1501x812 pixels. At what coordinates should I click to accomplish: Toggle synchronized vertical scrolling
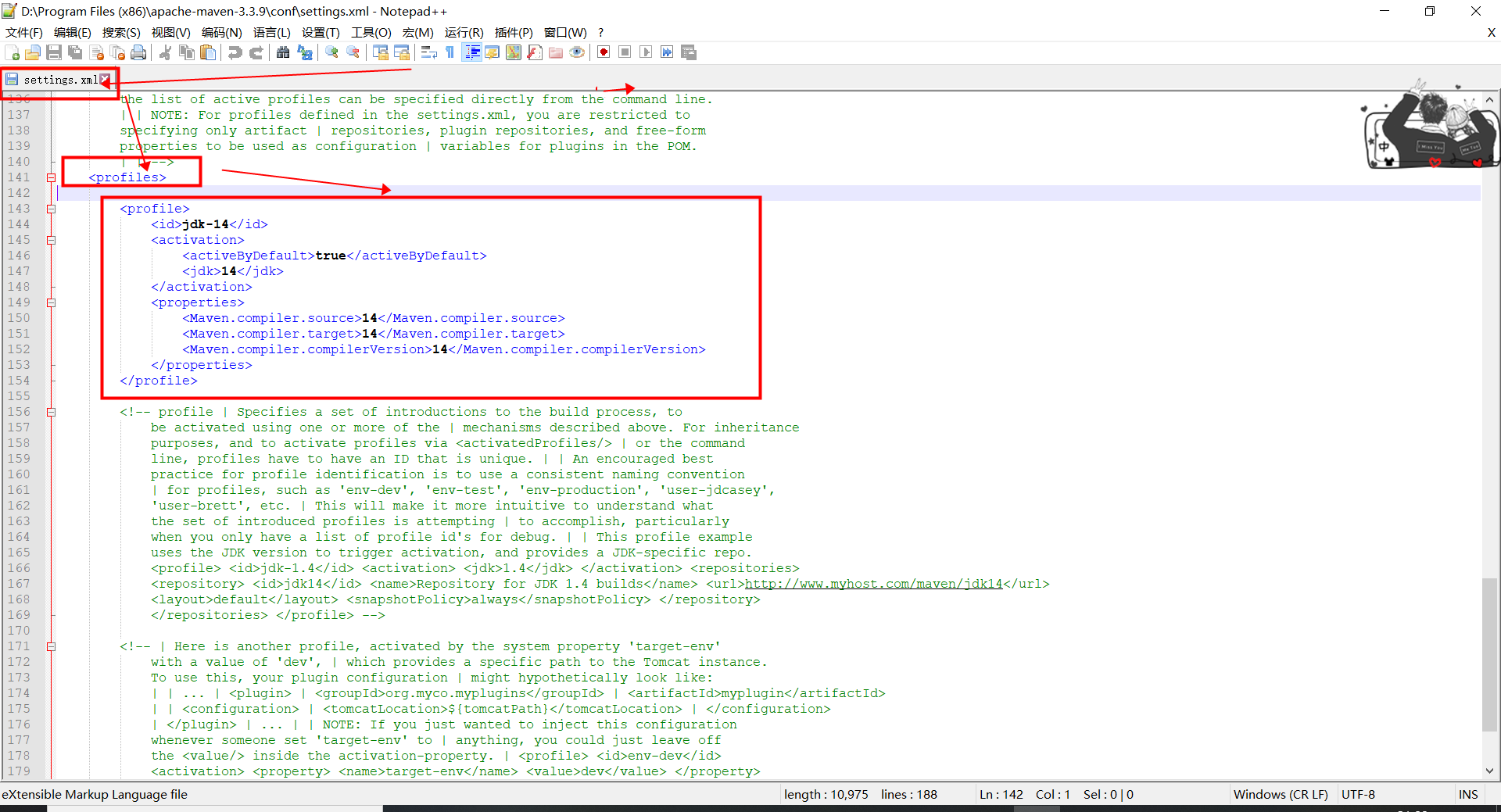coord(381,52)
